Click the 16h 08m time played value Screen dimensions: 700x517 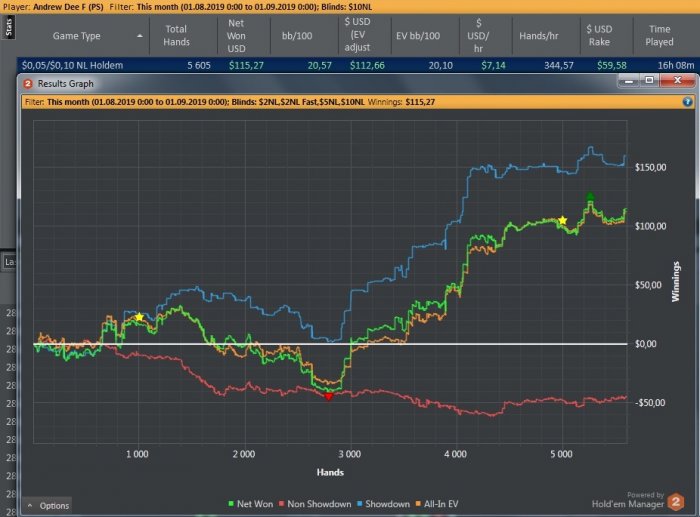coord(675,66)
